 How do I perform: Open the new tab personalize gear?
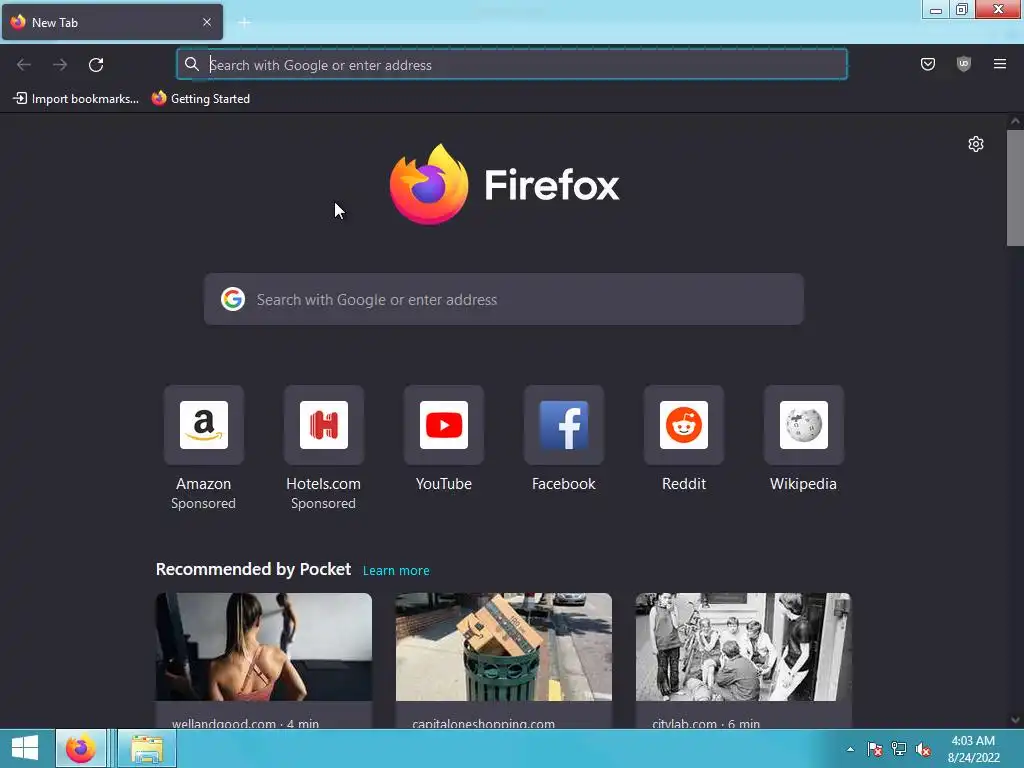coord(976,144)
